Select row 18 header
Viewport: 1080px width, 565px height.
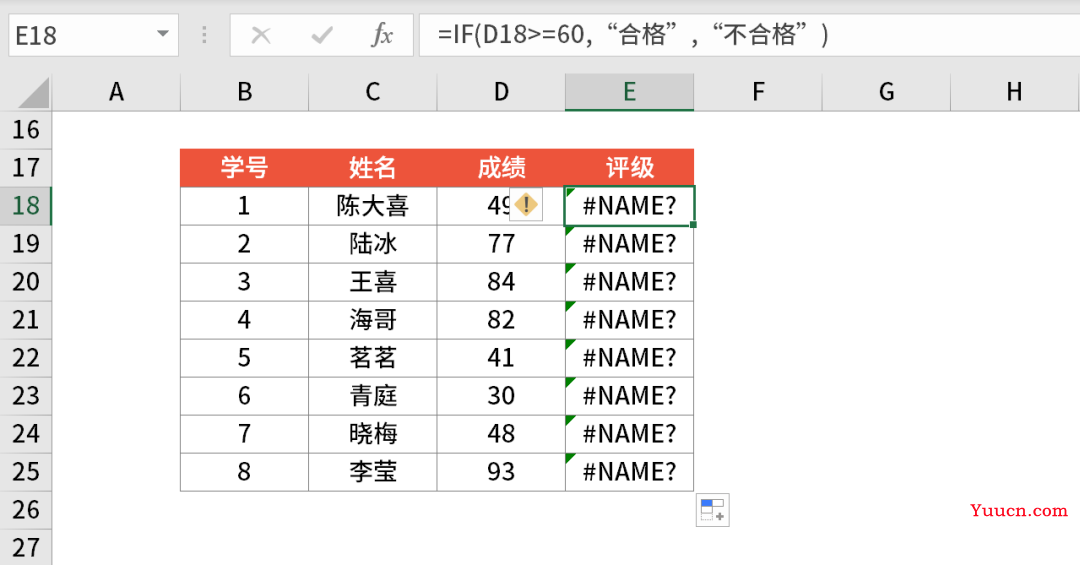[25, 205]
